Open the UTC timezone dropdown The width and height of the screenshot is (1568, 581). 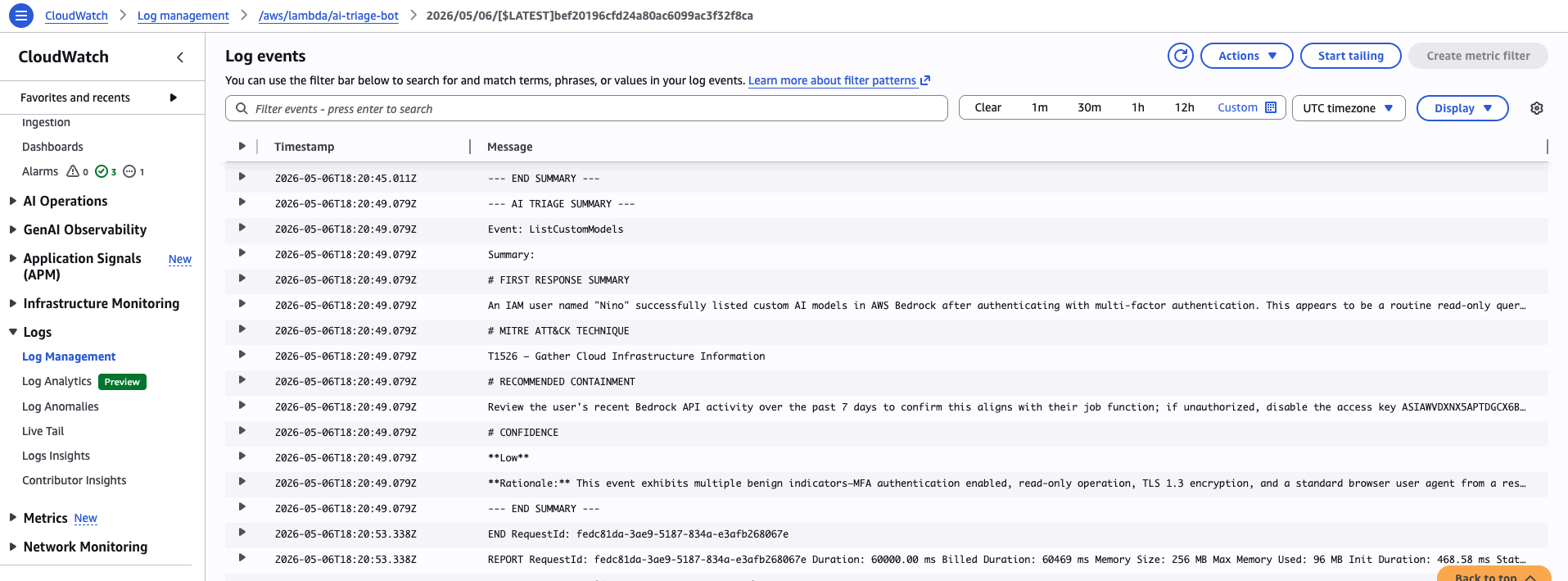[1348, 108]
